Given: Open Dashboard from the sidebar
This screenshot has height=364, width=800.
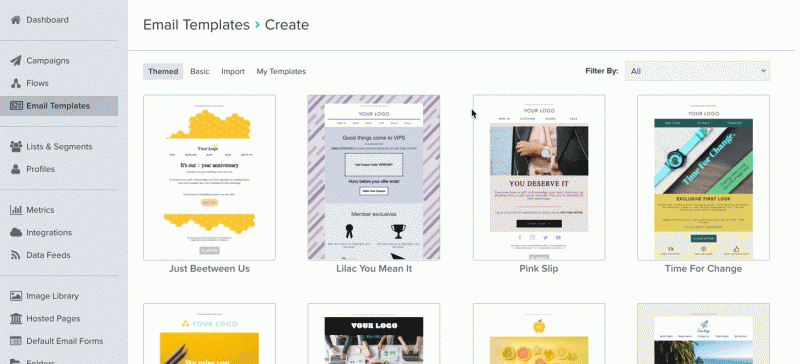Looking at the screenshot, I should click(x=47, y=20).
